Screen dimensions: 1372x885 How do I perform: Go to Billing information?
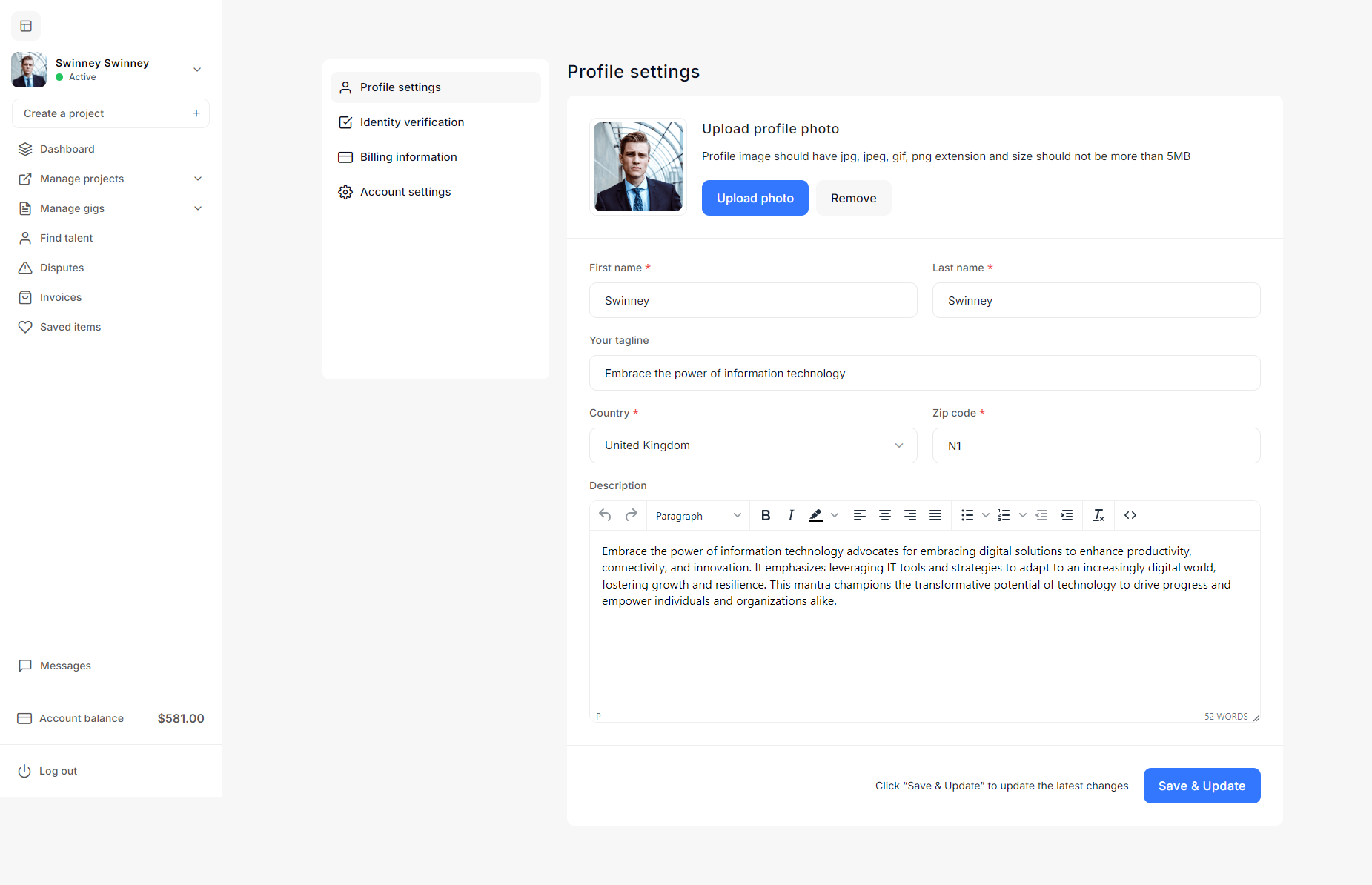coord(408,157)
